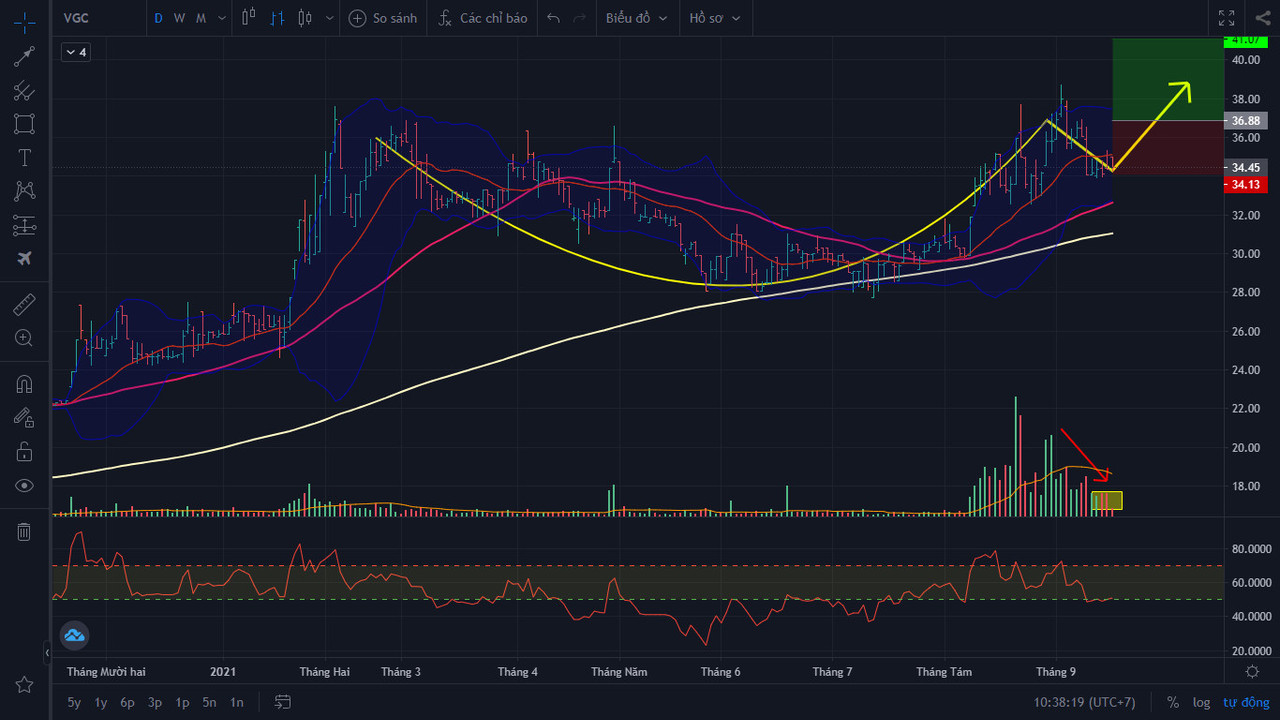1280x720 pixels.
Task: Toggle log scale on price axis
Action: pos(1201,702)
